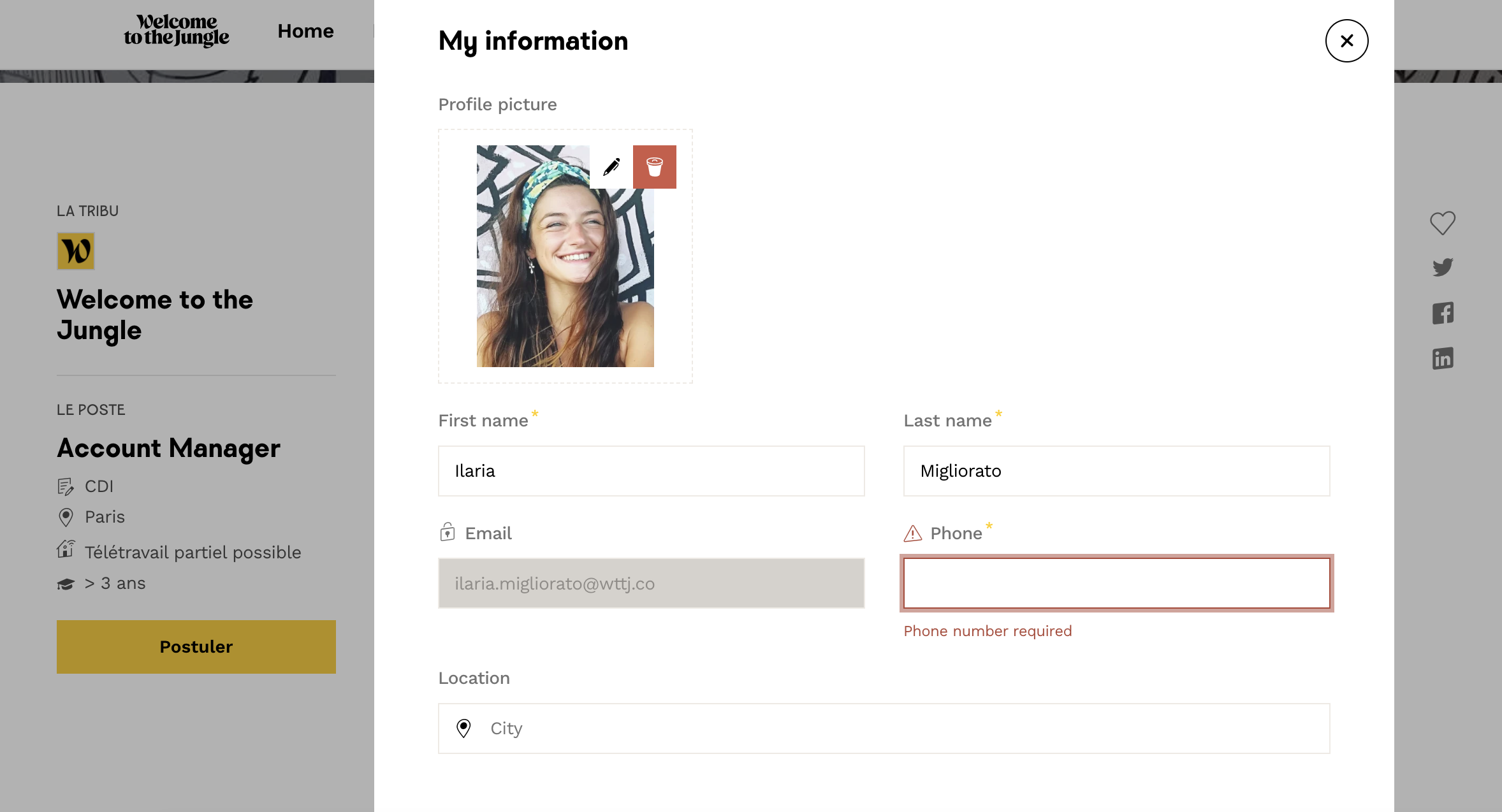This screenshot has height=812, width=1502.
Task: Select the City location field
Action: (x=893, y=729)
